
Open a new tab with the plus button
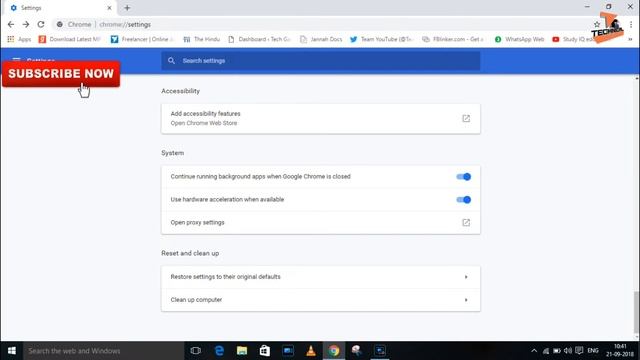[127, 8]
